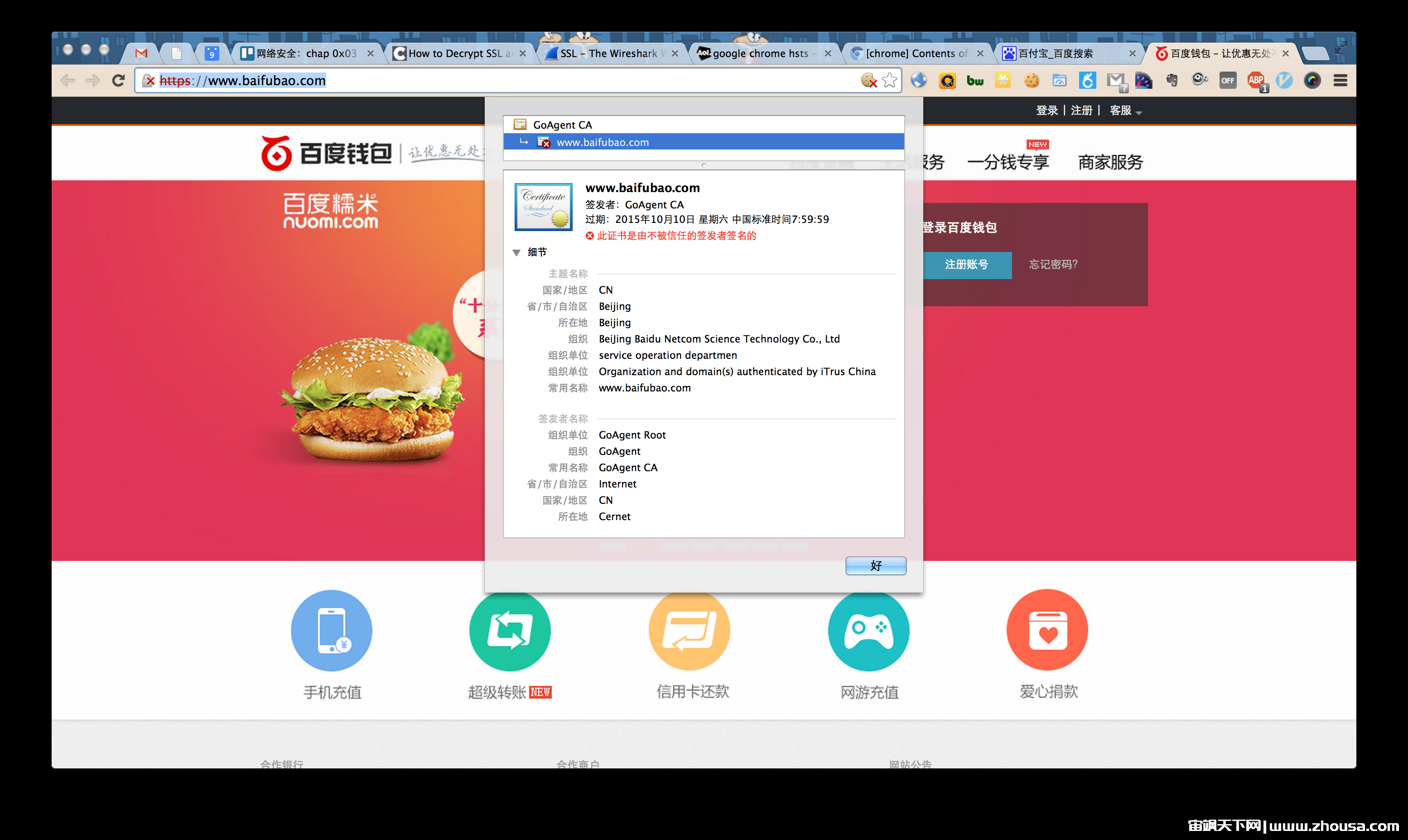The image size is (1408, 840).
Task: Click the eye with gears extension icon
Action: (x=1199, y=80)
